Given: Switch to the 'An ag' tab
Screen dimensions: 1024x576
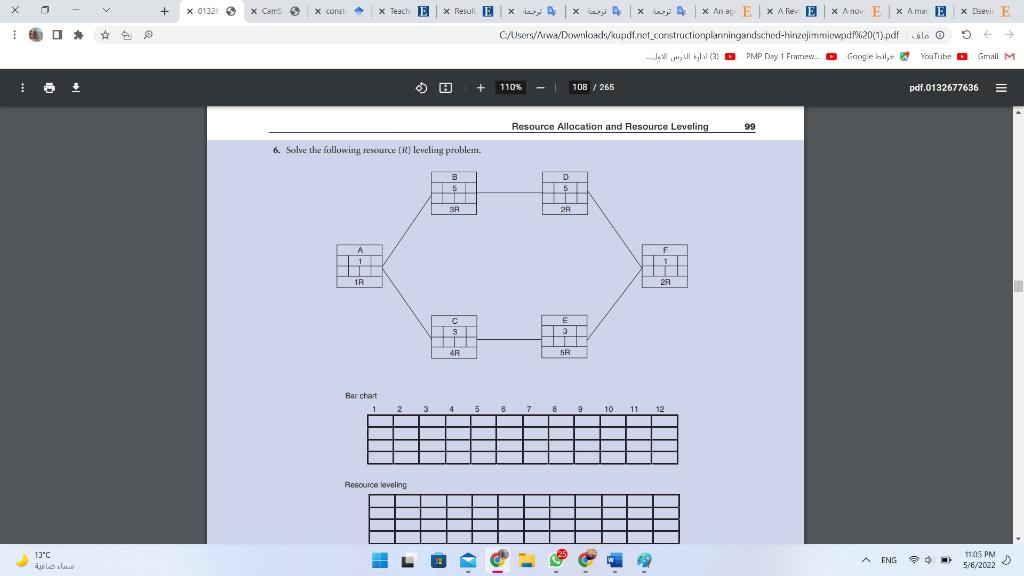Looking at the screenshot, I should pyautogui.click(x=729, y=11).
